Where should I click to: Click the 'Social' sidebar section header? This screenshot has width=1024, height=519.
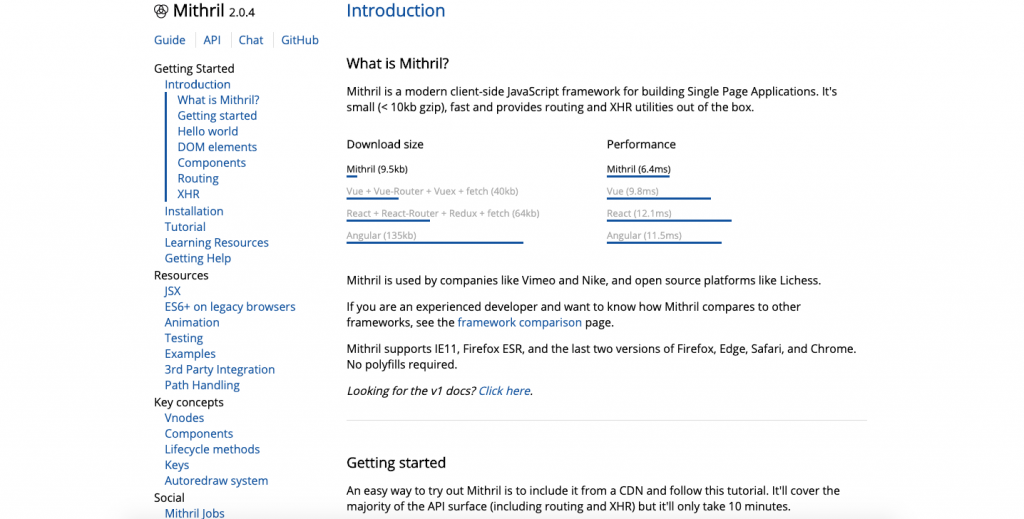click(169, 497)
